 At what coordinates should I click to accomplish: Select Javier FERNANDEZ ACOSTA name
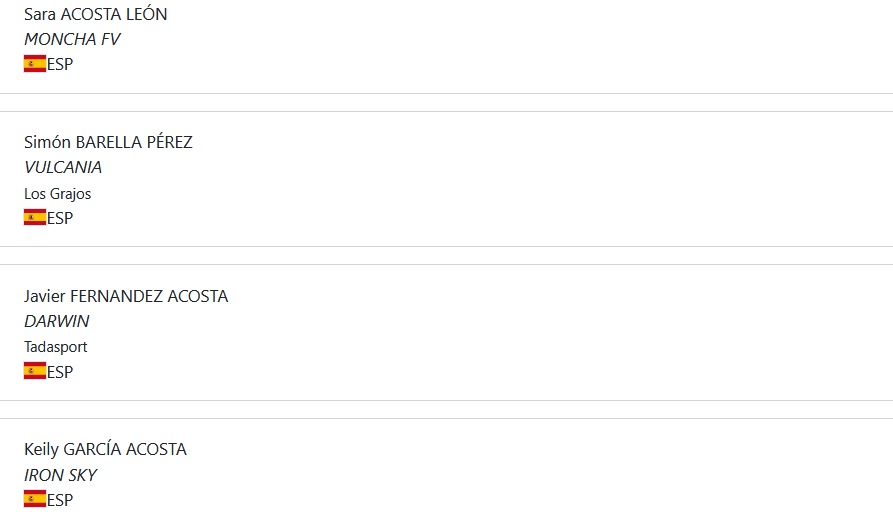point(126,296)
